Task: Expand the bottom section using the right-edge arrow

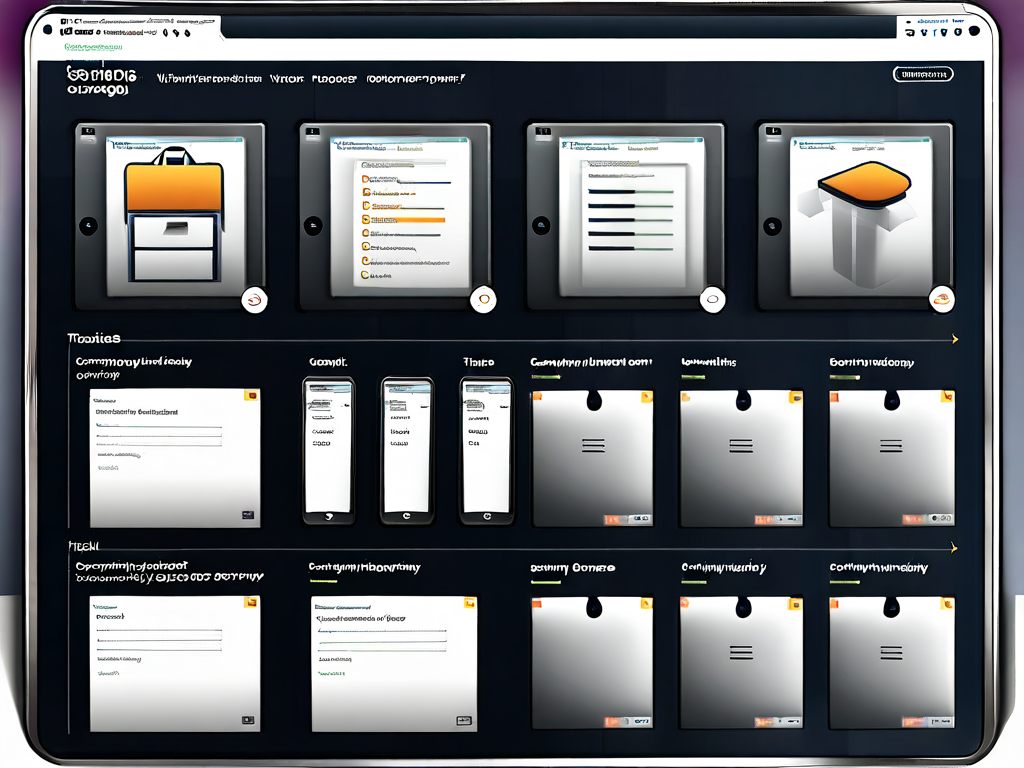Action: (x=955, y=547)
